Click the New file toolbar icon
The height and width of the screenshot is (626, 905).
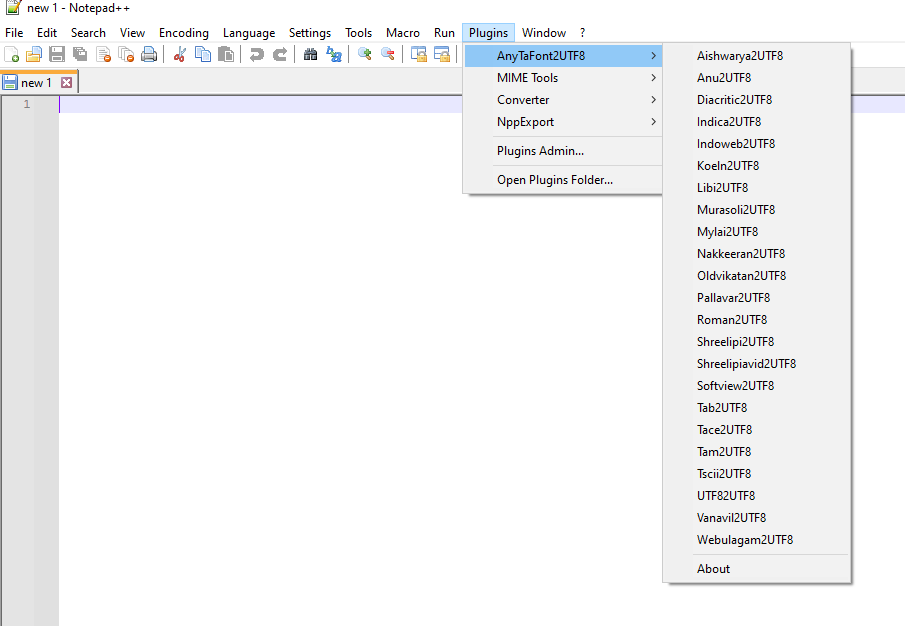tap(12, 55)
